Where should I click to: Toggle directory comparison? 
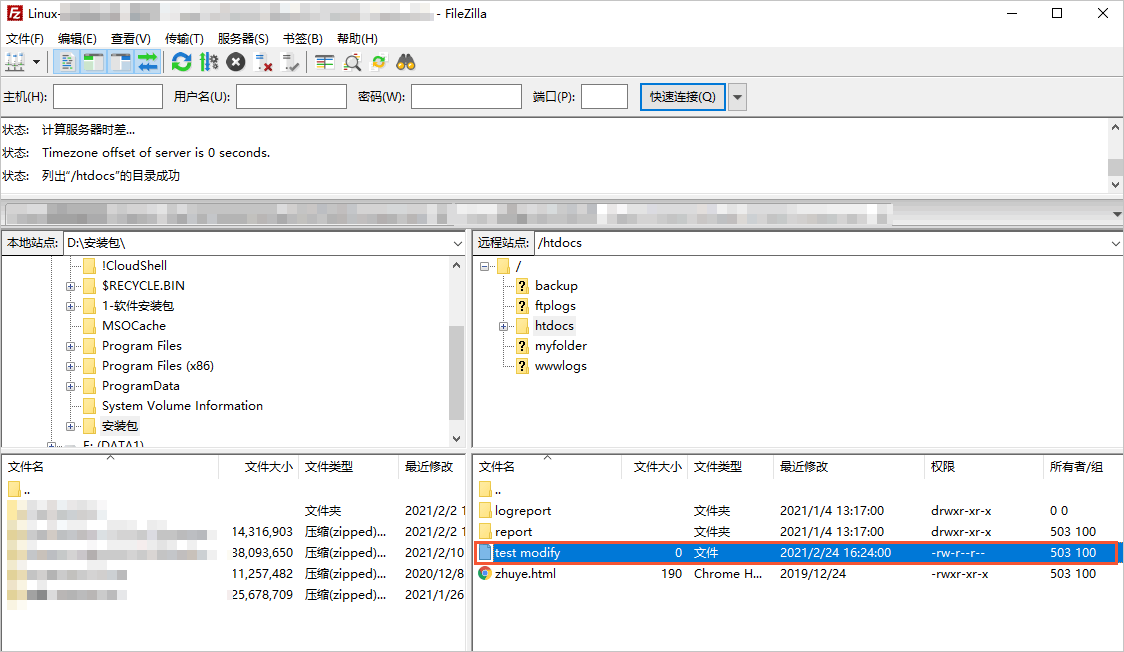point(352,62)
